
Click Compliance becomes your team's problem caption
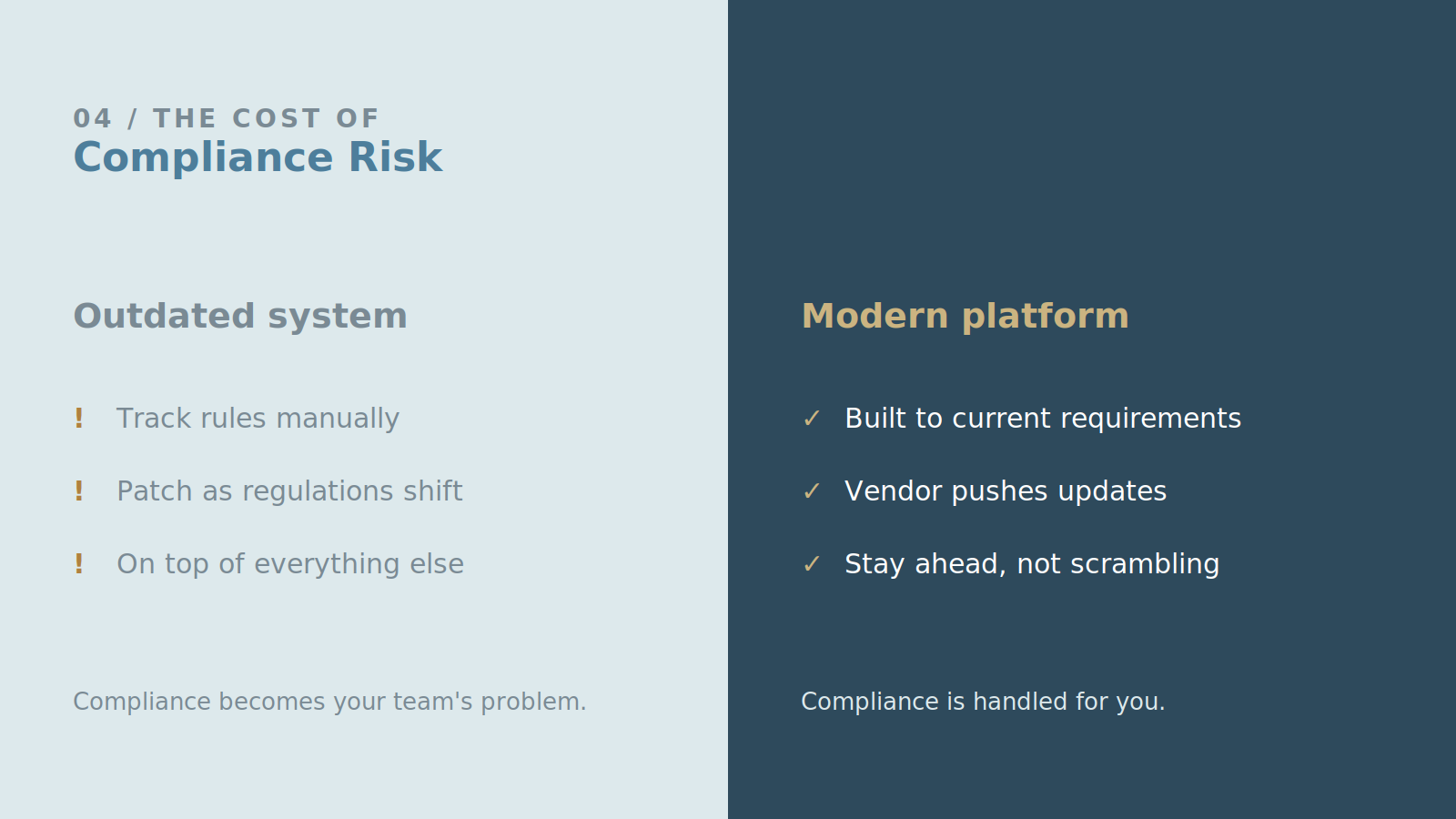pyautogui.click(x=329, y=702)
